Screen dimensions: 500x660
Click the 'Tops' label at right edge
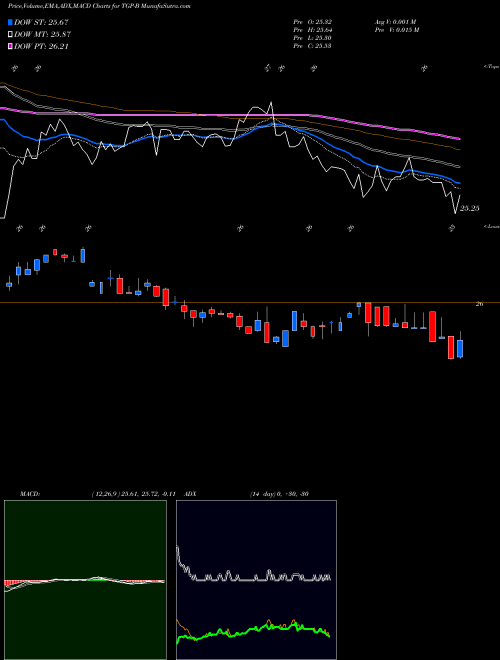tap(491, 67)
